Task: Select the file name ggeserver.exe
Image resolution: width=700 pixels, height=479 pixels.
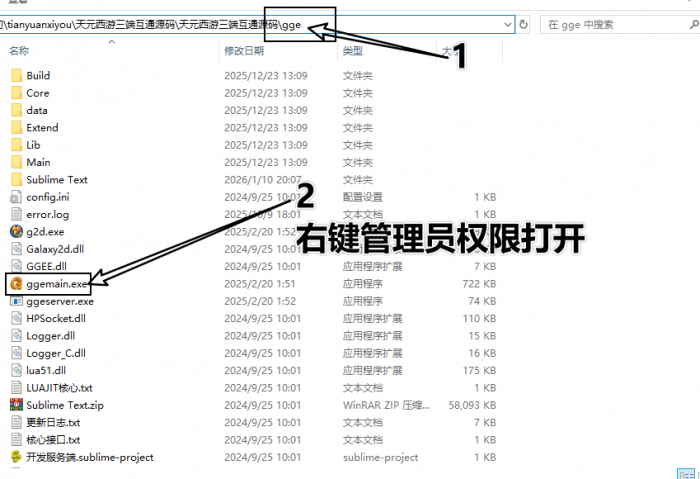Action: coord(60,301)
